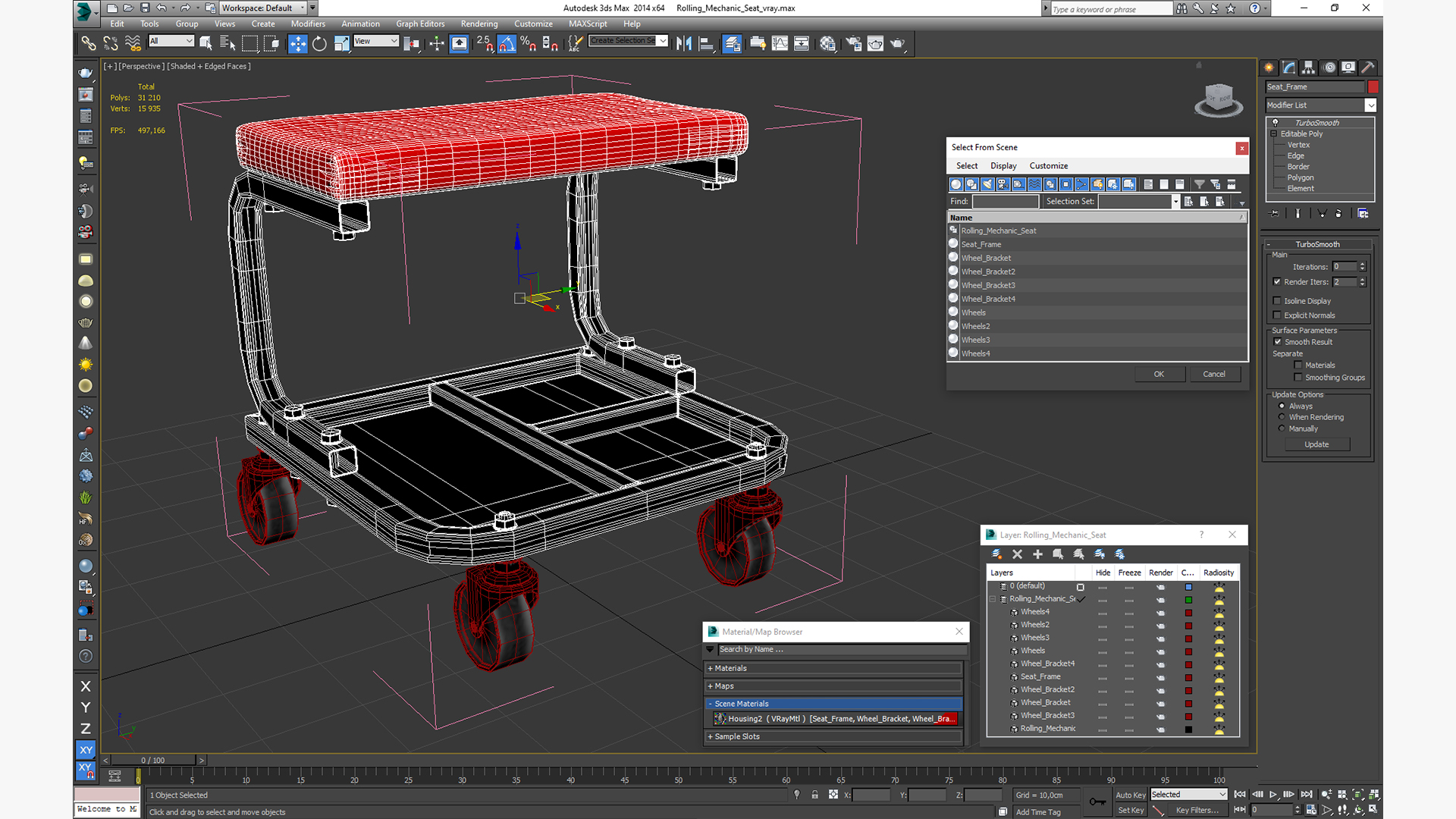Open Key Filters button
The image size is (1456, 819).
(1197, 810)
